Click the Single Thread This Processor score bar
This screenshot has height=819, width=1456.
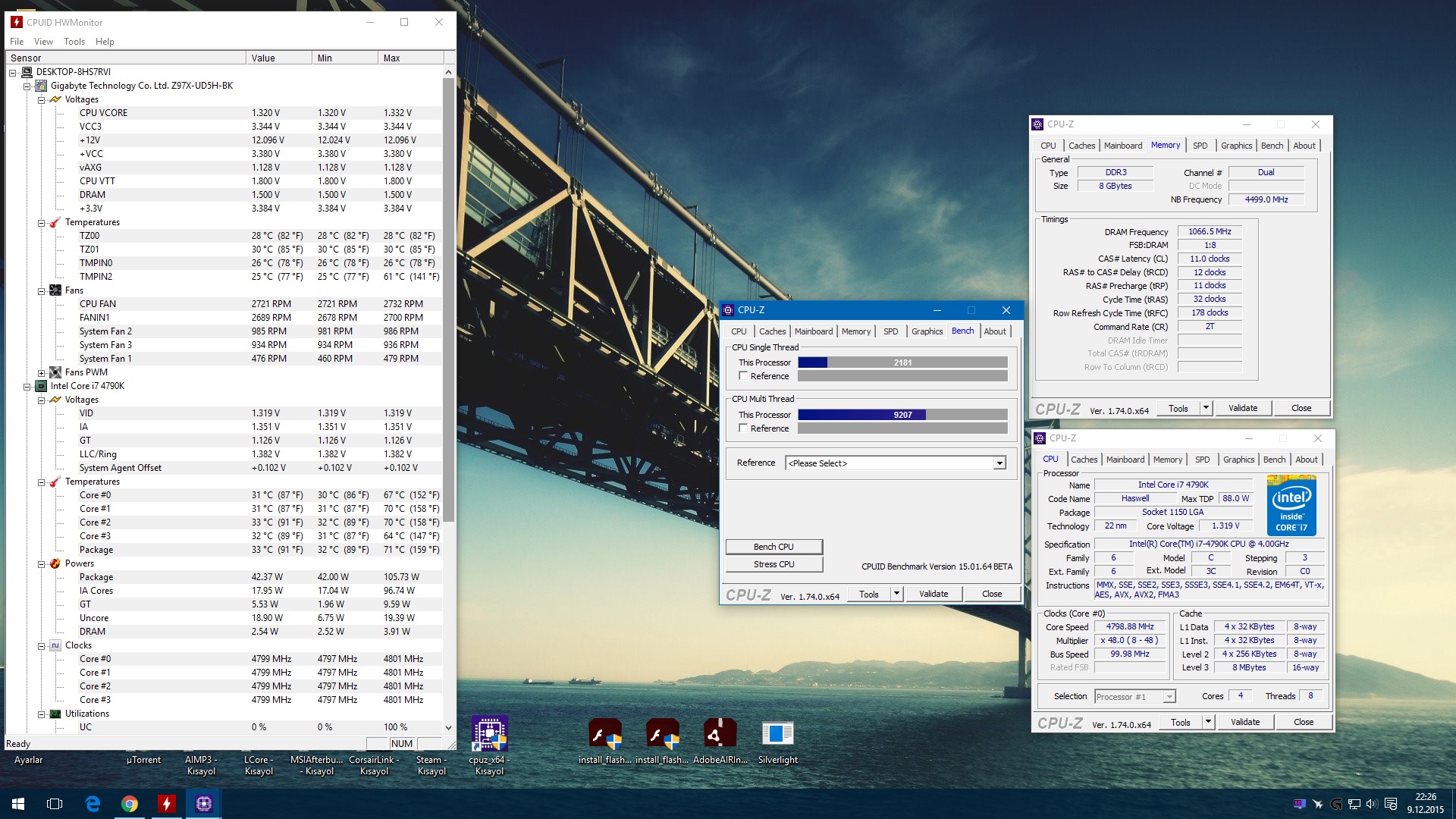pyautogui.click(x=902, y=362)
